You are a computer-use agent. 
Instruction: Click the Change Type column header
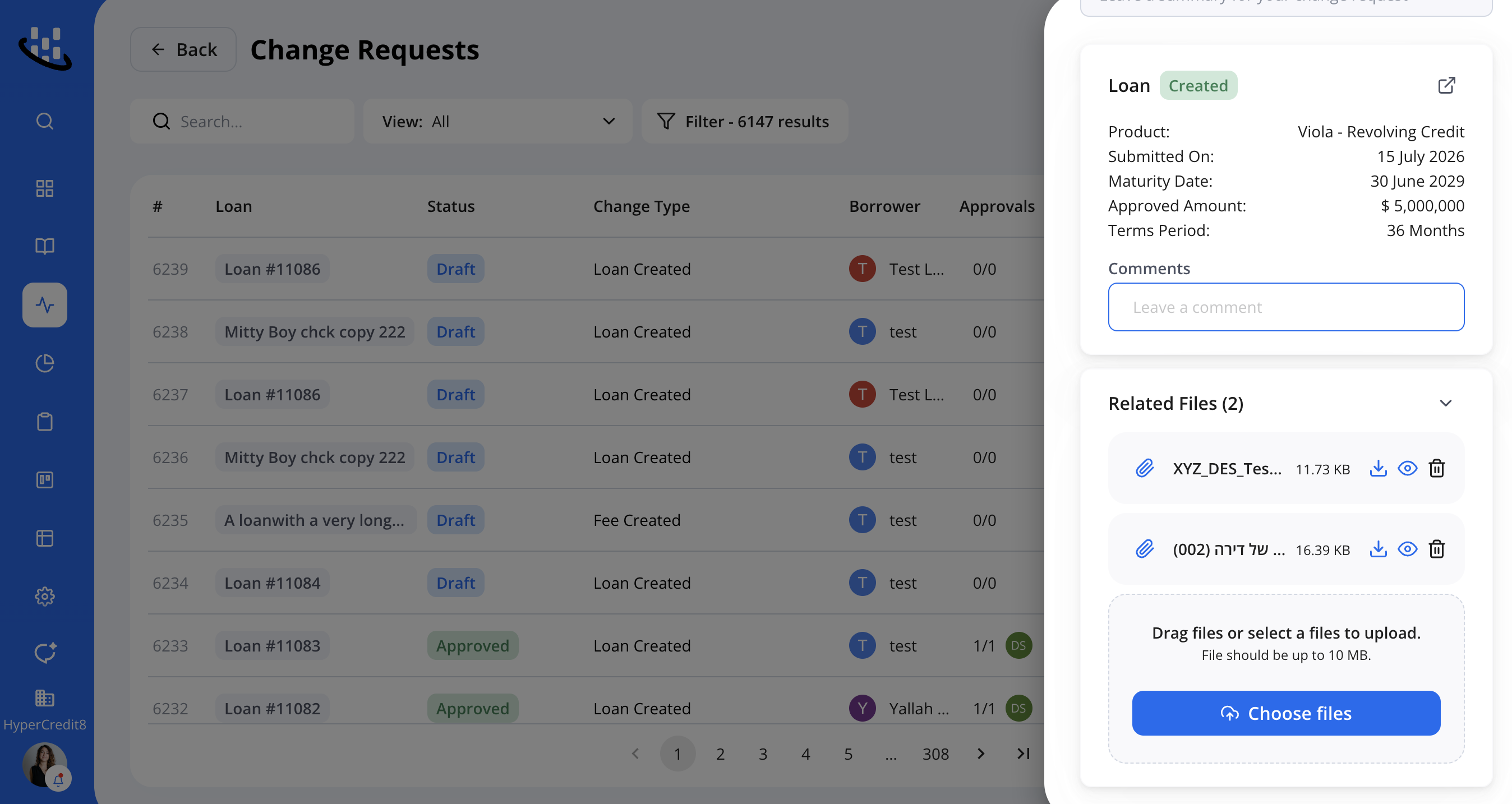[642, 206]
